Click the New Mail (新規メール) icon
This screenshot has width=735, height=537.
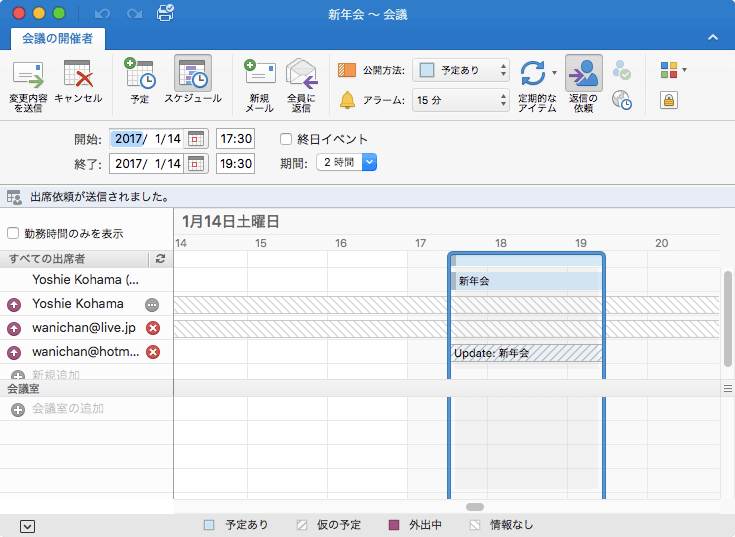260,73
